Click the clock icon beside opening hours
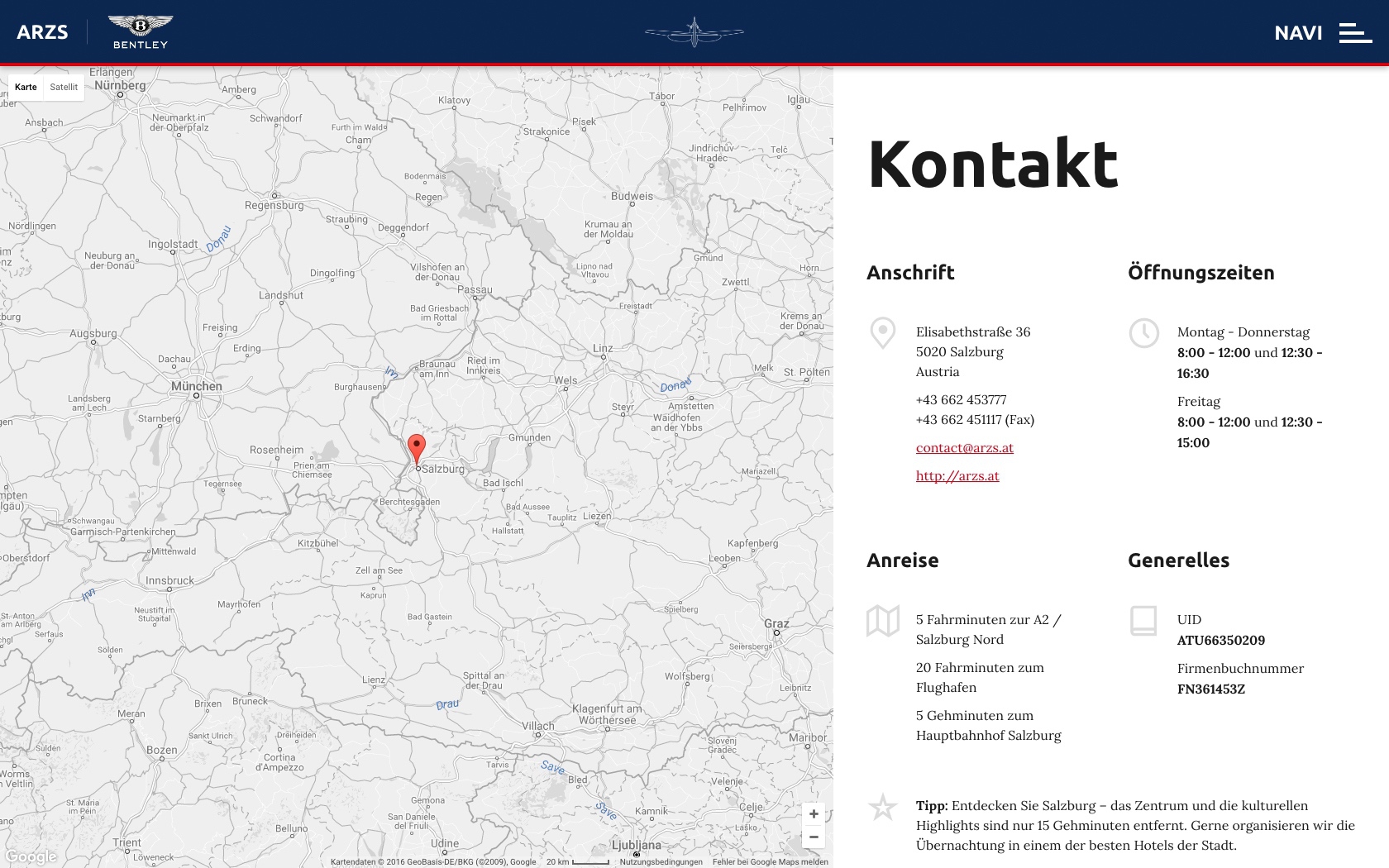 1144,333
